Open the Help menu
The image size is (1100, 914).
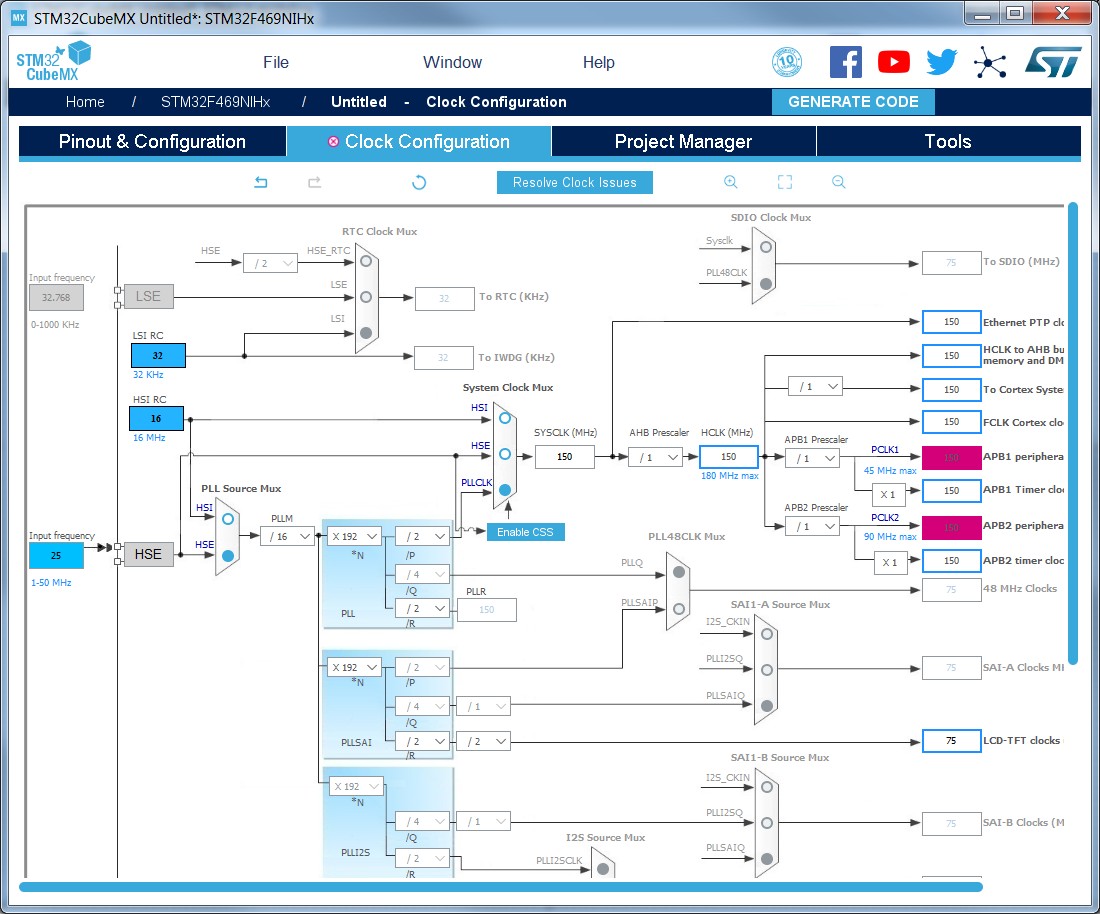[598, 62]
